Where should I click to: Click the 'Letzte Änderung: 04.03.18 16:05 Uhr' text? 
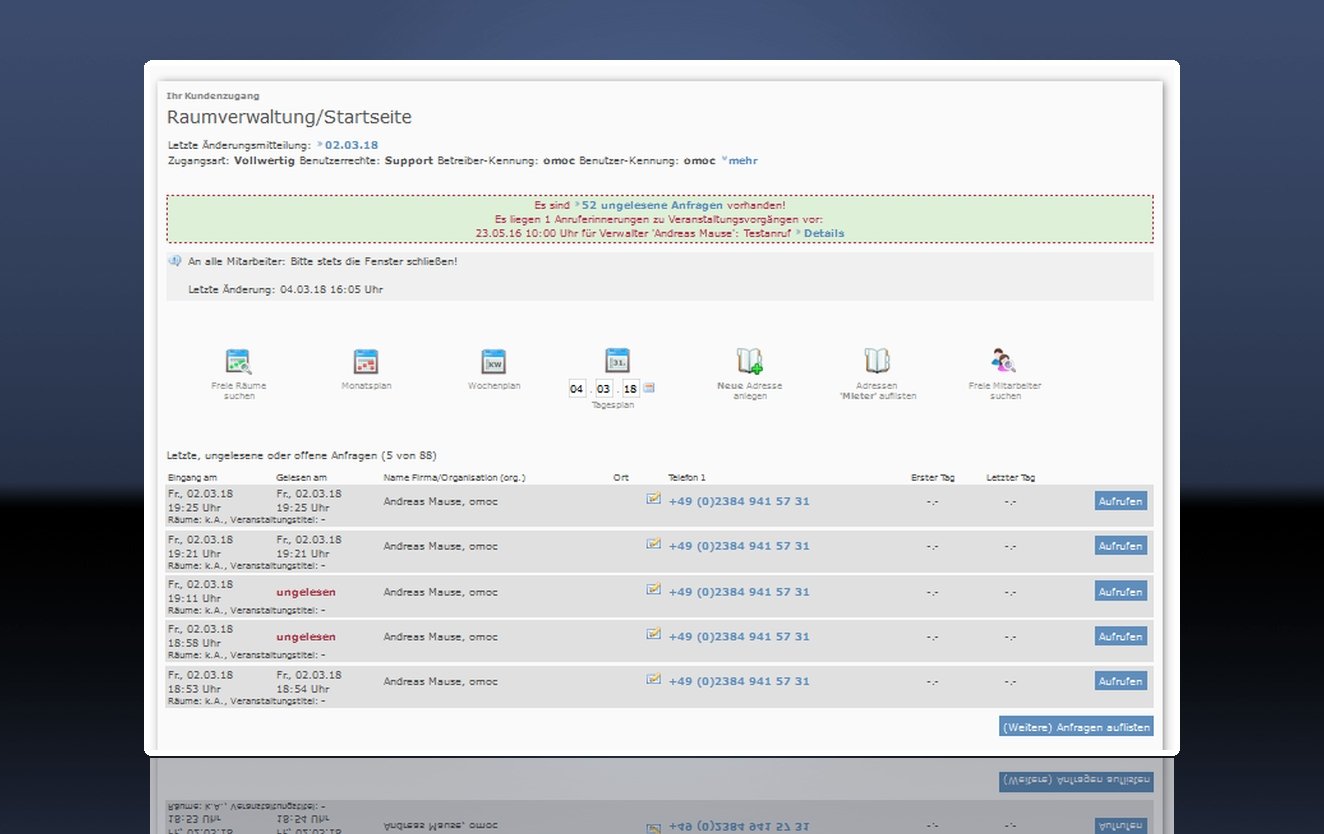[285, 289]
